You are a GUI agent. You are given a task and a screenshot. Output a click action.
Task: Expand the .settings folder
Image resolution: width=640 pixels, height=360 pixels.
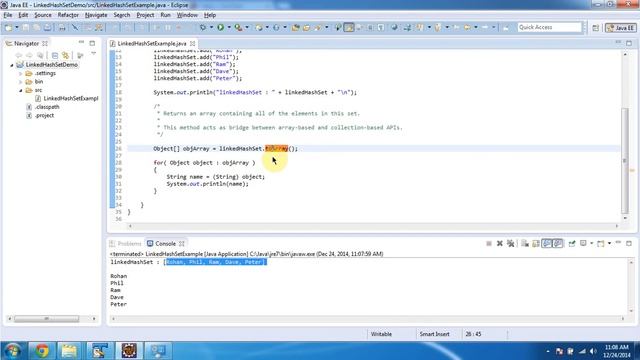(x=20, y=73)
